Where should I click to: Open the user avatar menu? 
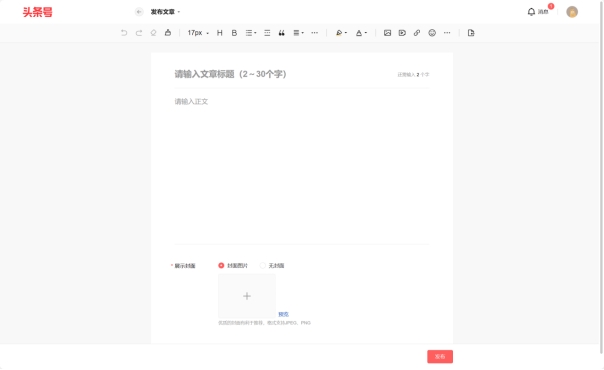[572, 12]
